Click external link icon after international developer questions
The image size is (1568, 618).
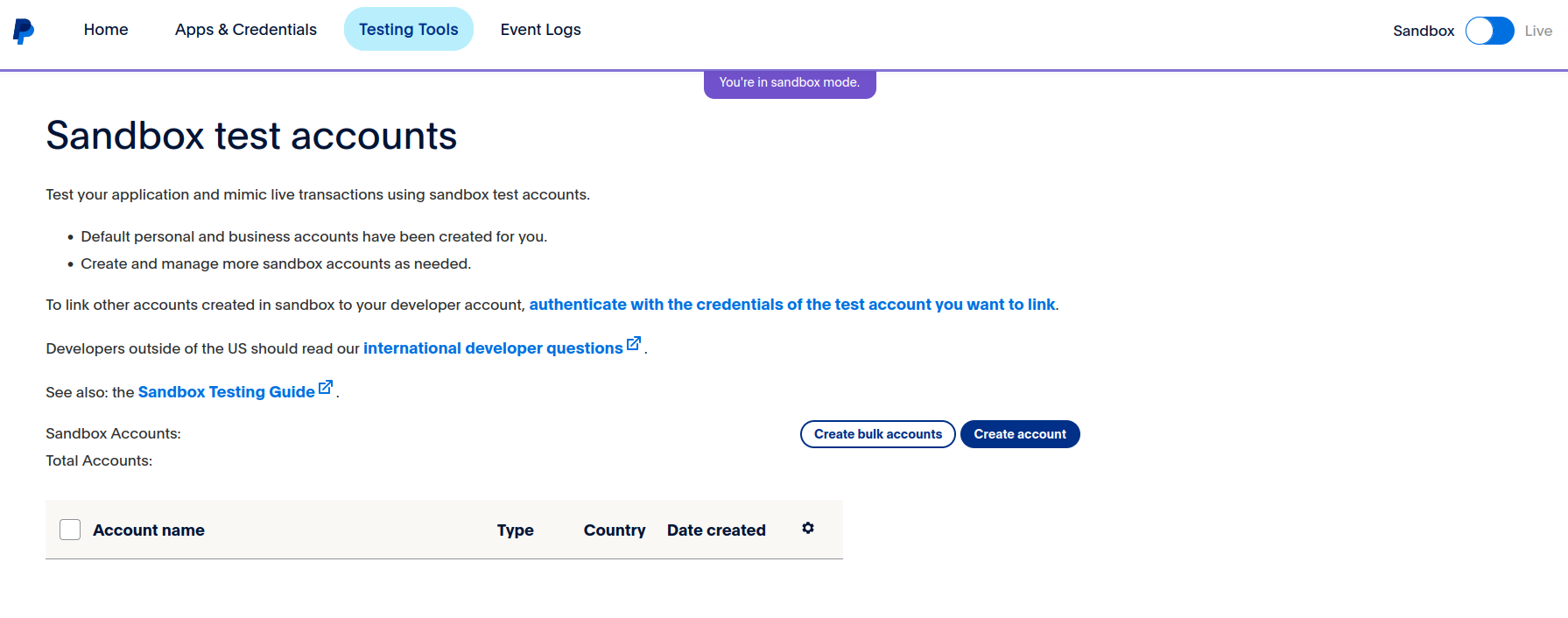634,343
